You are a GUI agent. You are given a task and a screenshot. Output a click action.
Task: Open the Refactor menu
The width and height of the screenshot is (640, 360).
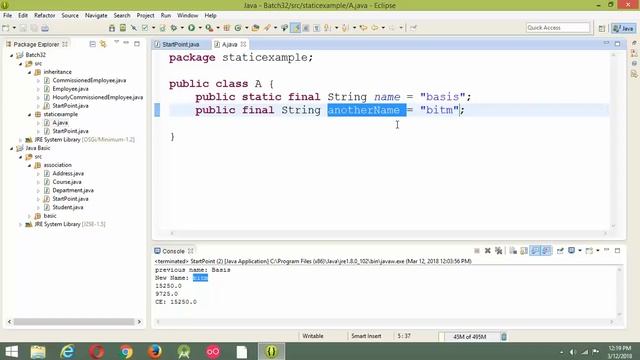tap(44, 16)
